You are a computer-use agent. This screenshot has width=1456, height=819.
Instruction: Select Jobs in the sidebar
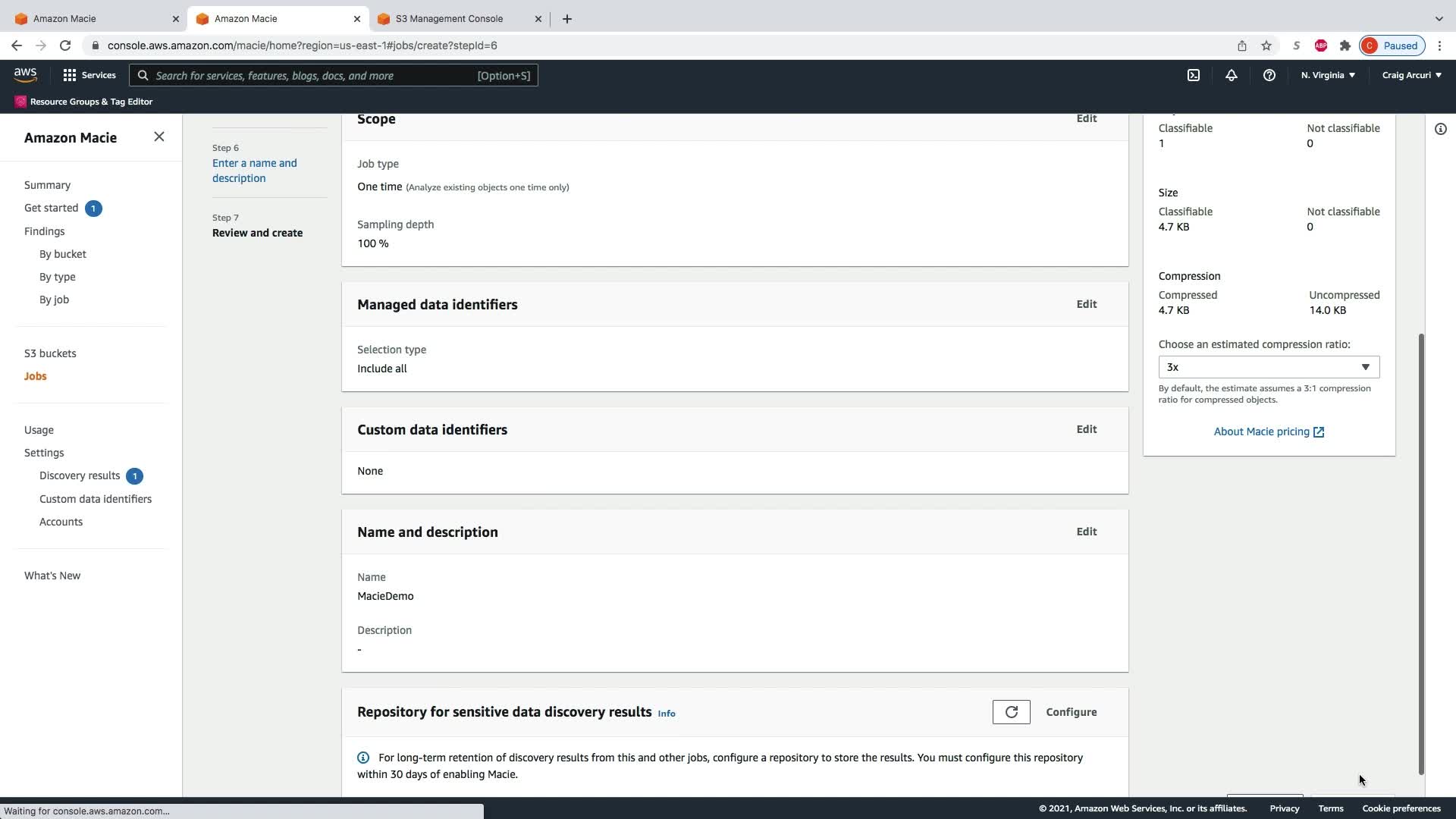point(35,376)
